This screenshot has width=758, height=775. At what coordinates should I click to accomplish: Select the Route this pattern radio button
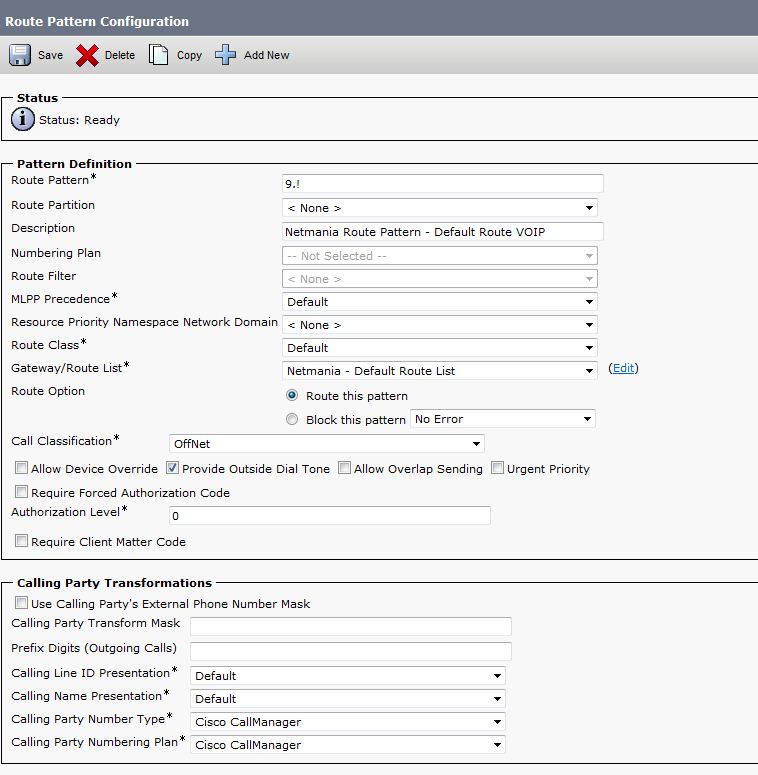point(292,395)
